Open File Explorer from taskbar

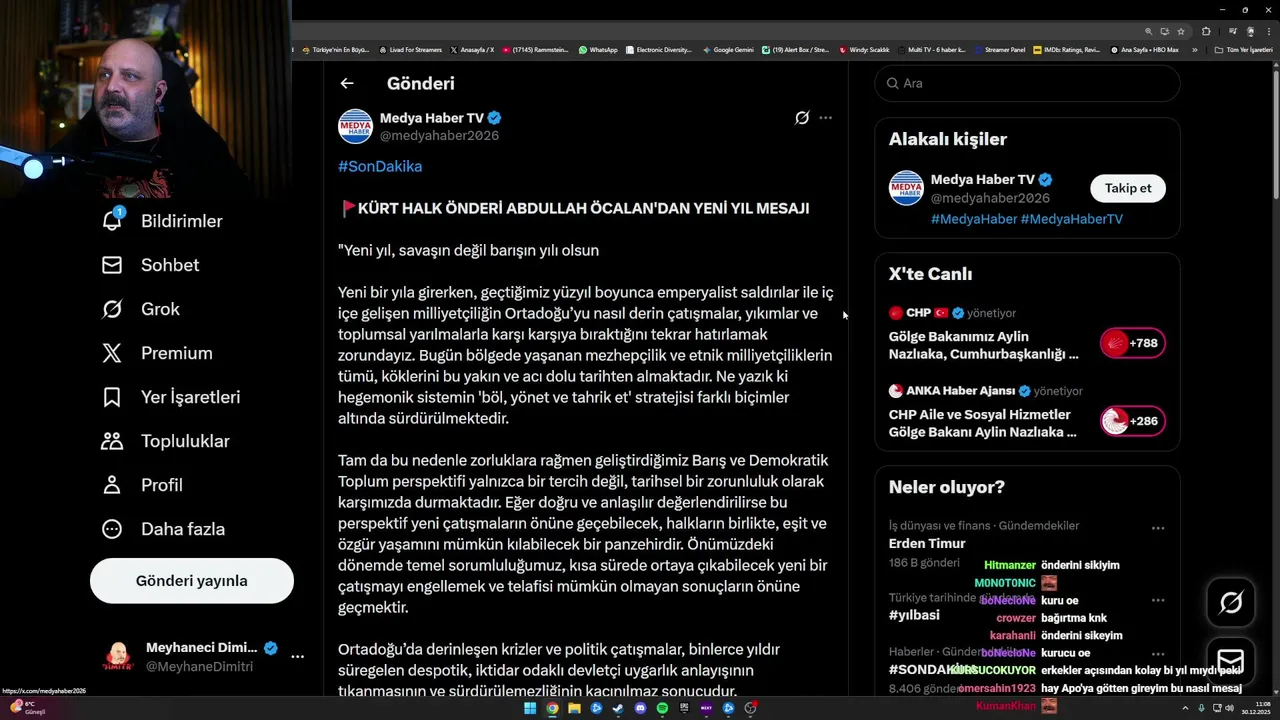[x=574, y=708]
